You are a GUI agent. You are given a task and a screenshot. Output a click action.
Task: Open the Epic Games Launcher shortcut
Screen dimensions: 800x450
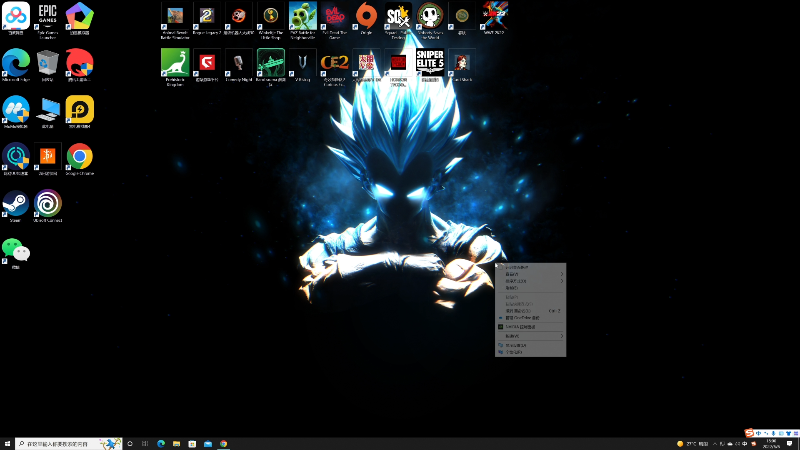click(x=47, y=19)
